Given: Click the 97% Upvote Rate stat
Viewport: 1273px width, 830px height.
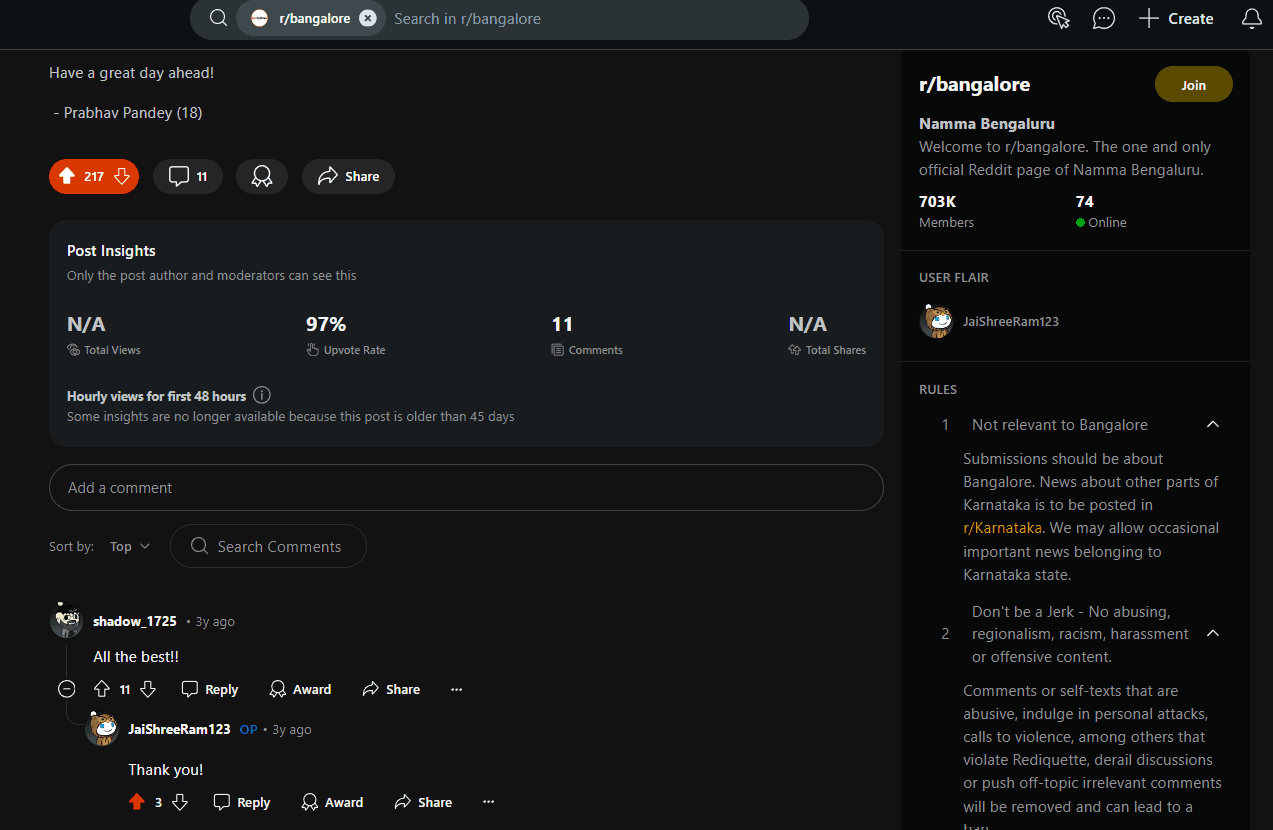Looking at the screenshot, I should [x=346, y=335].
